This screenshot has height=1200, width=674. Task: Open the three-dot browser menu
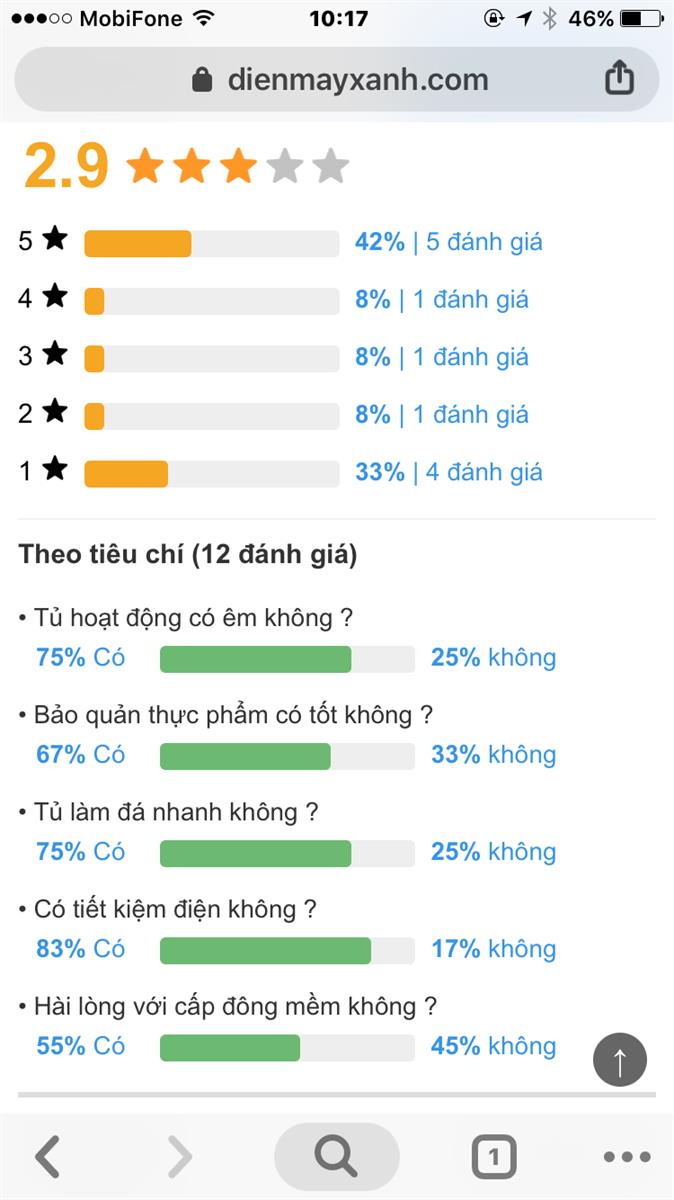click(627, 1157)
